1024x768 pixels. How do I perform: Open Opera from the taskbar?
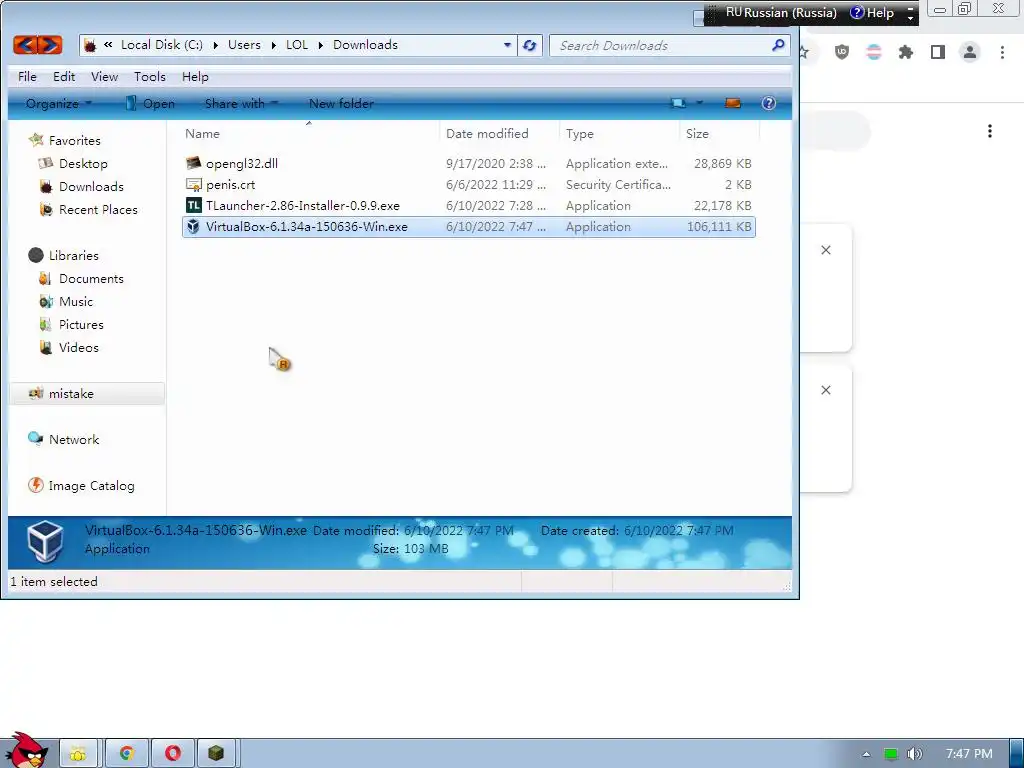(173, 754)
